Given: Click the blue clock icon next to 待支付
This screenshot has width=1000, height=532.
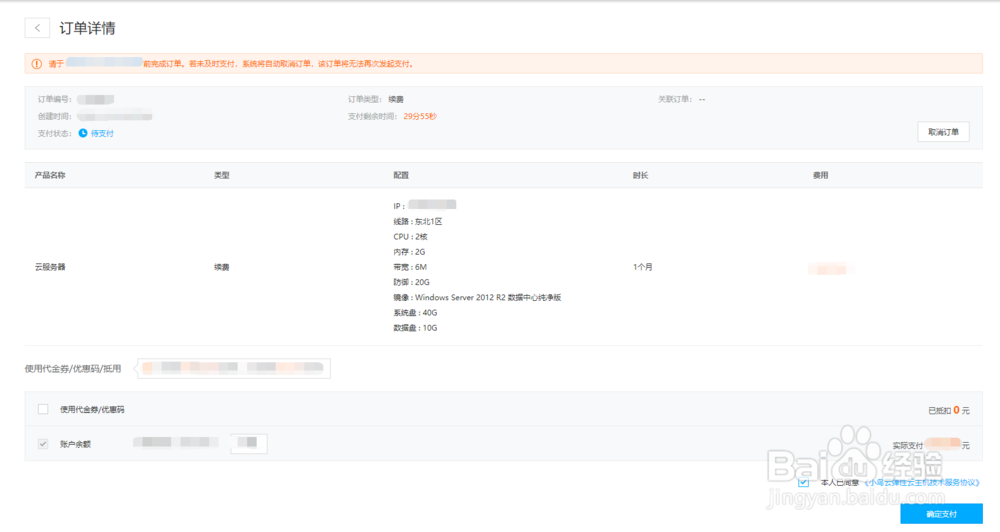Looking at the screenshot, I should point(83,133).
